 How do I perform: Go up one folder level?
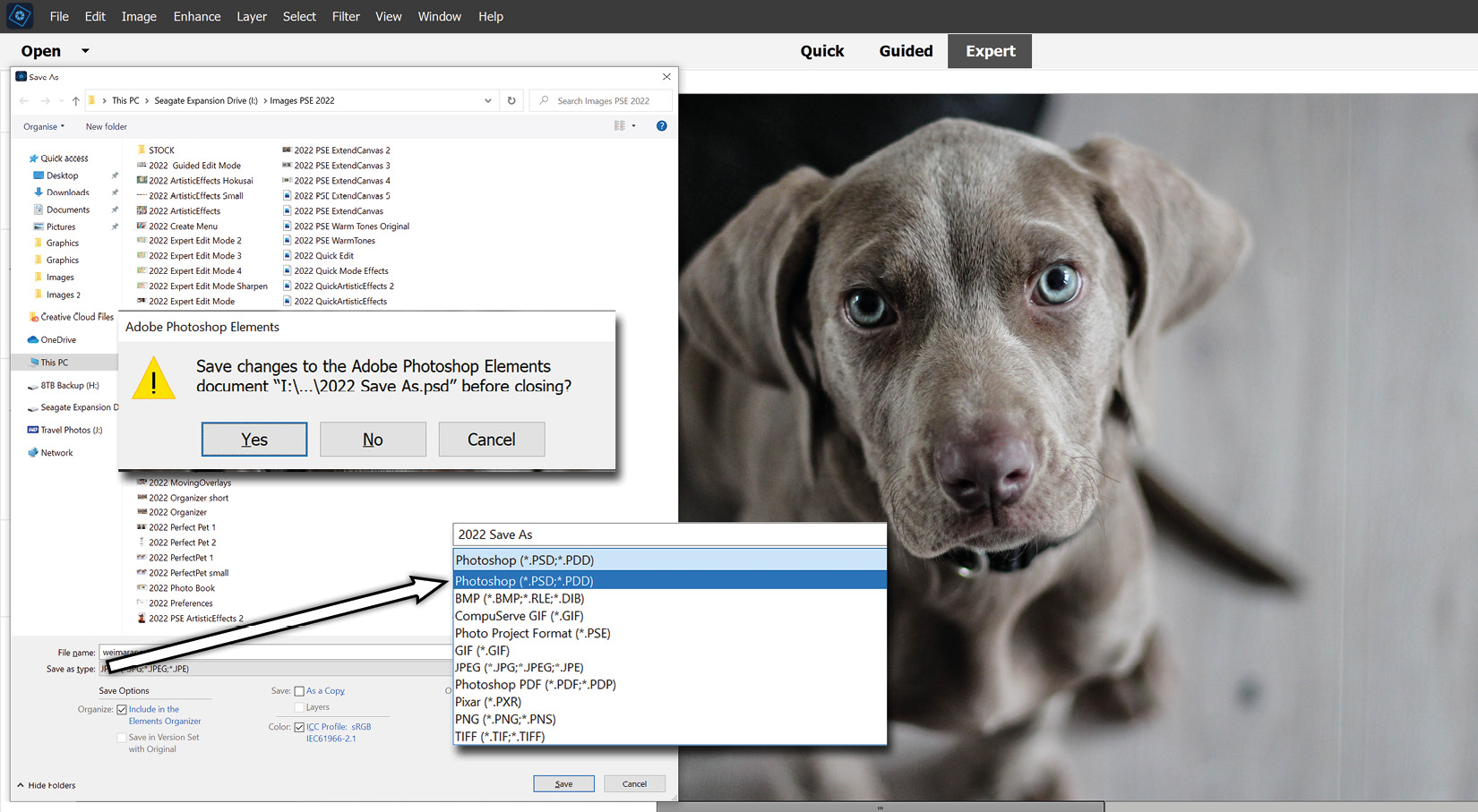76,101
